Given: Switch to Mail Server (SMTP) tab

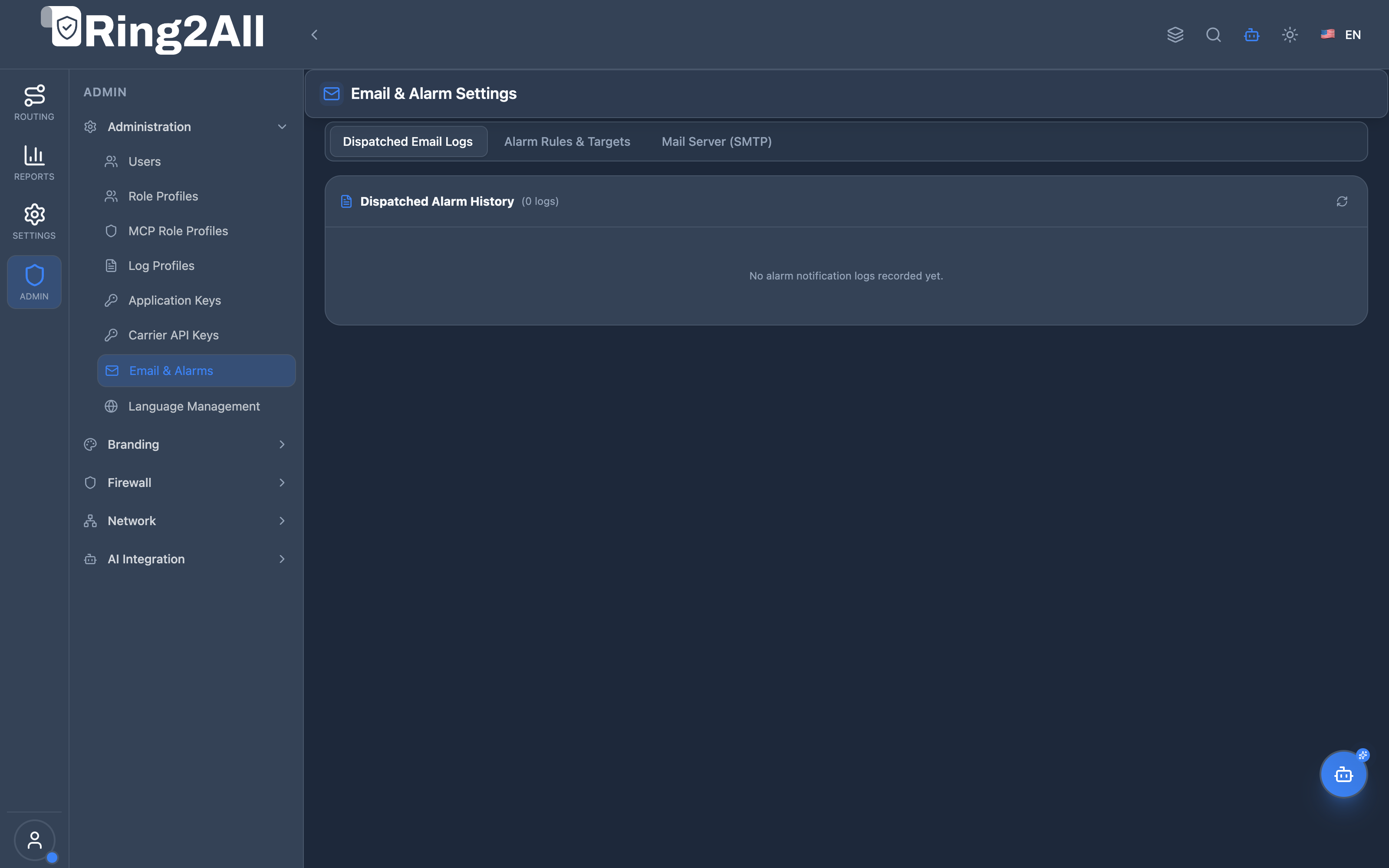Looking at the screenshot, I should tap(716, 141).
